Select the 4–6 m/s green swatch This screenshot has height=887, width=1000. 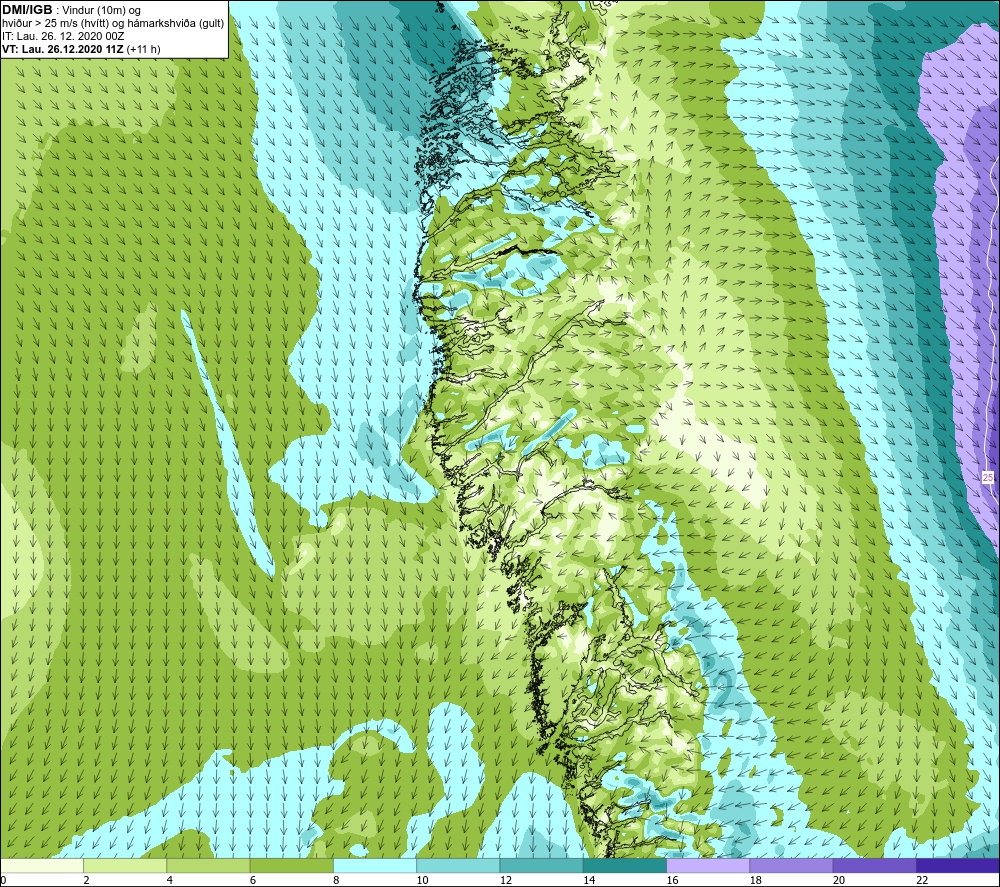pos(209,865)
